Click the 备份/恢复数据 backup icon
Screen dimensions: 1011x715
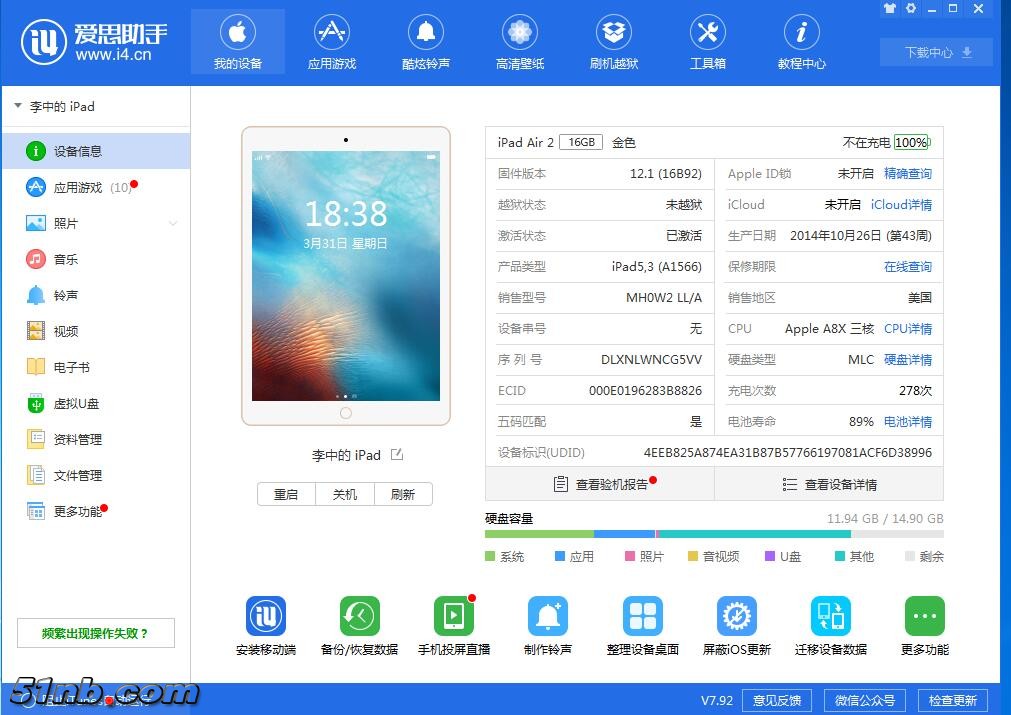[x=359, y=616]
